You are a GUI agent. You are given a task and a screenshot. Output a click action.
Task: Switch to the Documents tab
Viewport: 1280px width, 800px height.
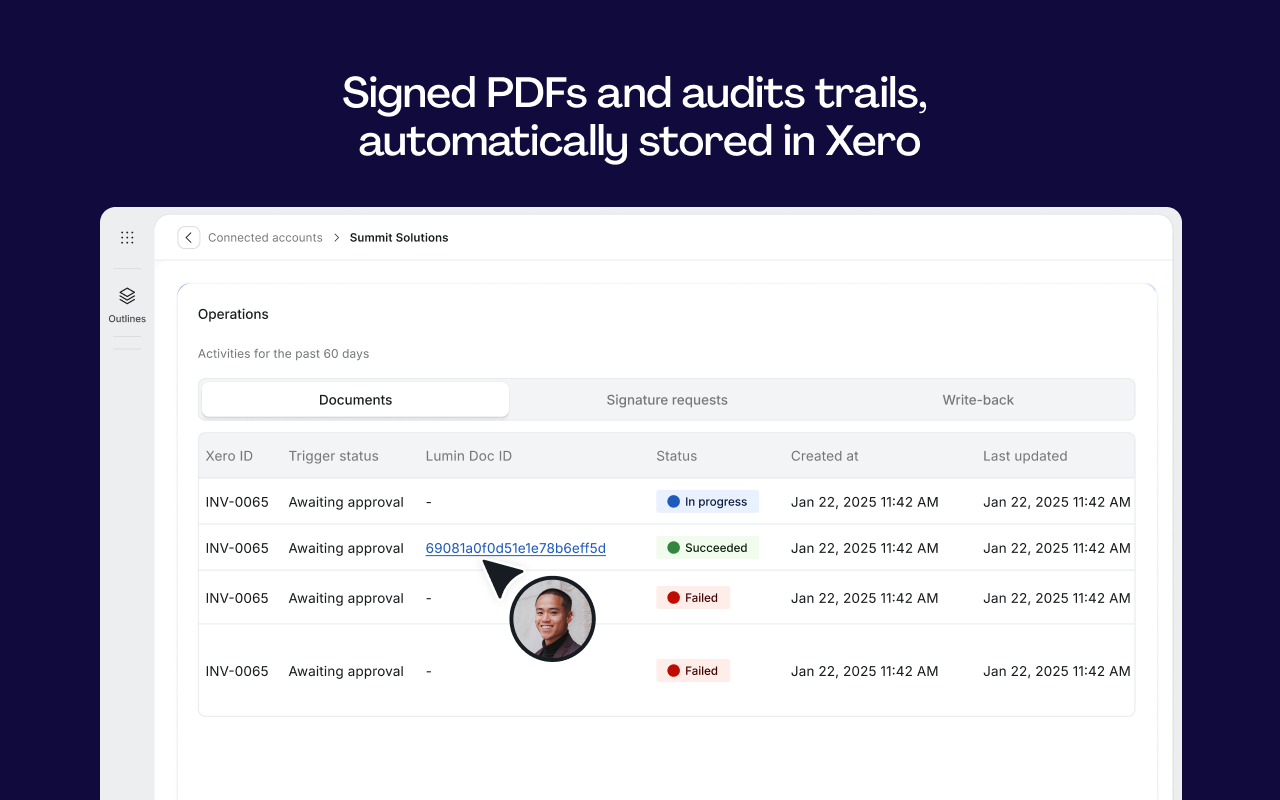point(355,400)
